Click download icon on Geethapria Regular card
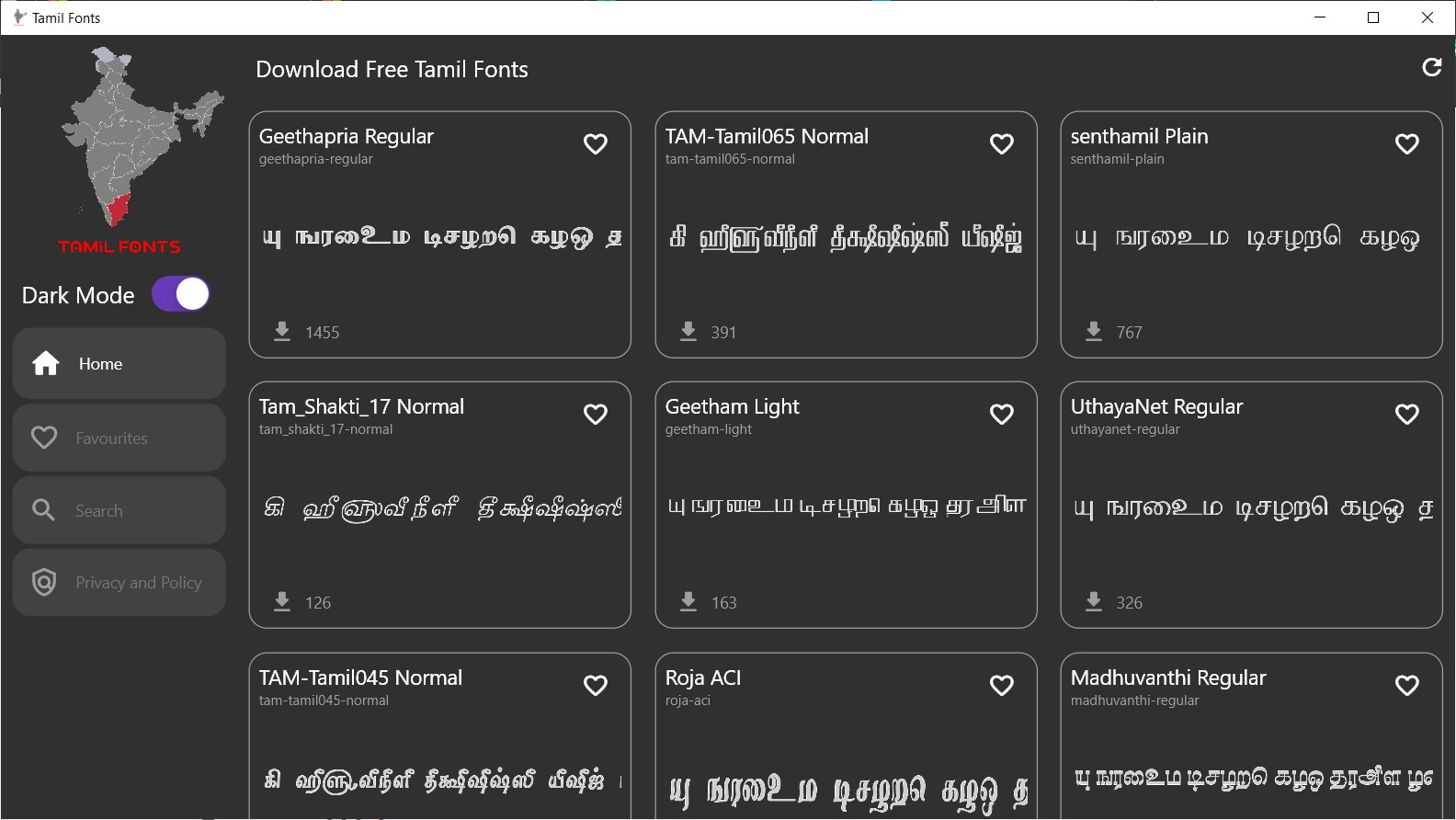This screenshot has height=820, width=1456. point(282,331)
